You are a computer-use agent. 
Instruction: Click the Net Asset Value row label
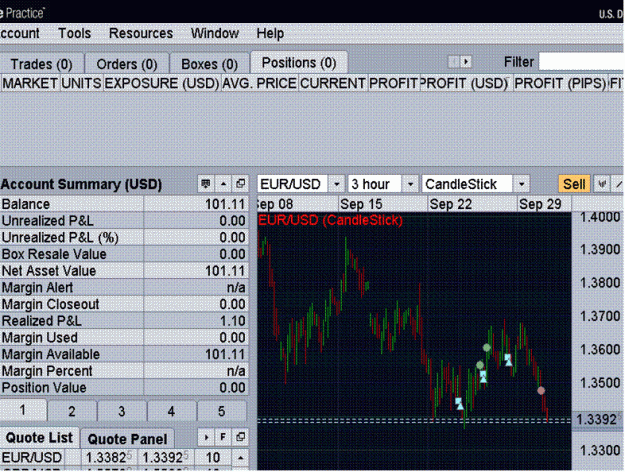click(x=49, y=271)
